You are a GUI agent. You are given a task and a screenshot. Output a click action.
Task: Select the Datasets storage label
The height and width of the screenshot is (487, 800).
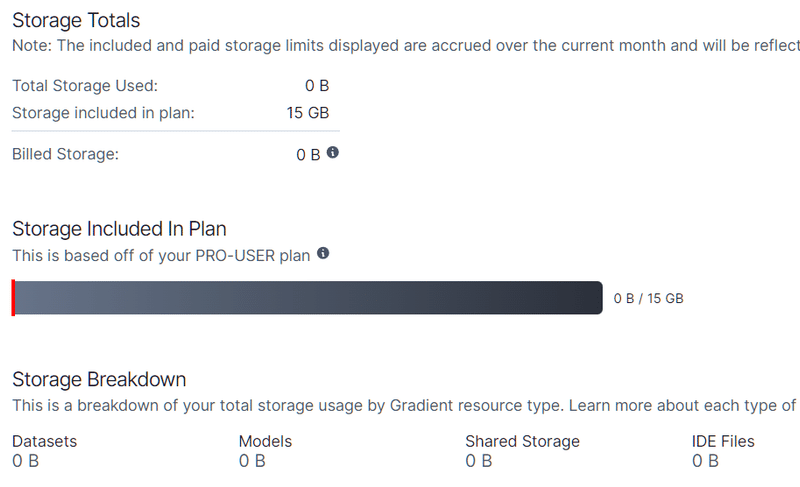(x=44, y=441)
